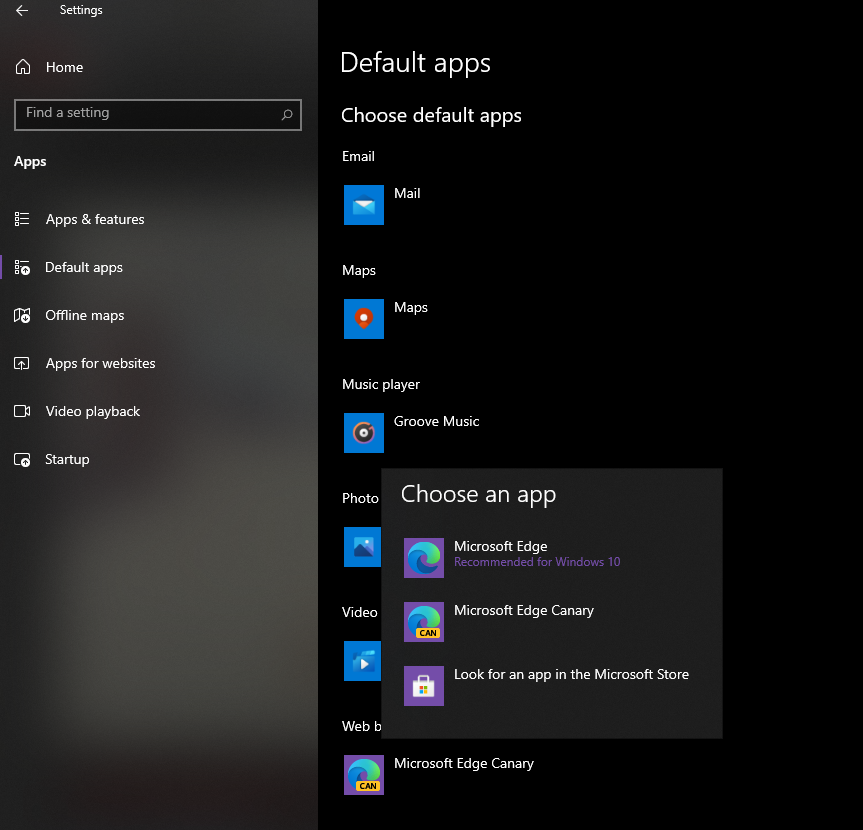Change the Groove Music default
863x830 pixels.
[436, 421]
